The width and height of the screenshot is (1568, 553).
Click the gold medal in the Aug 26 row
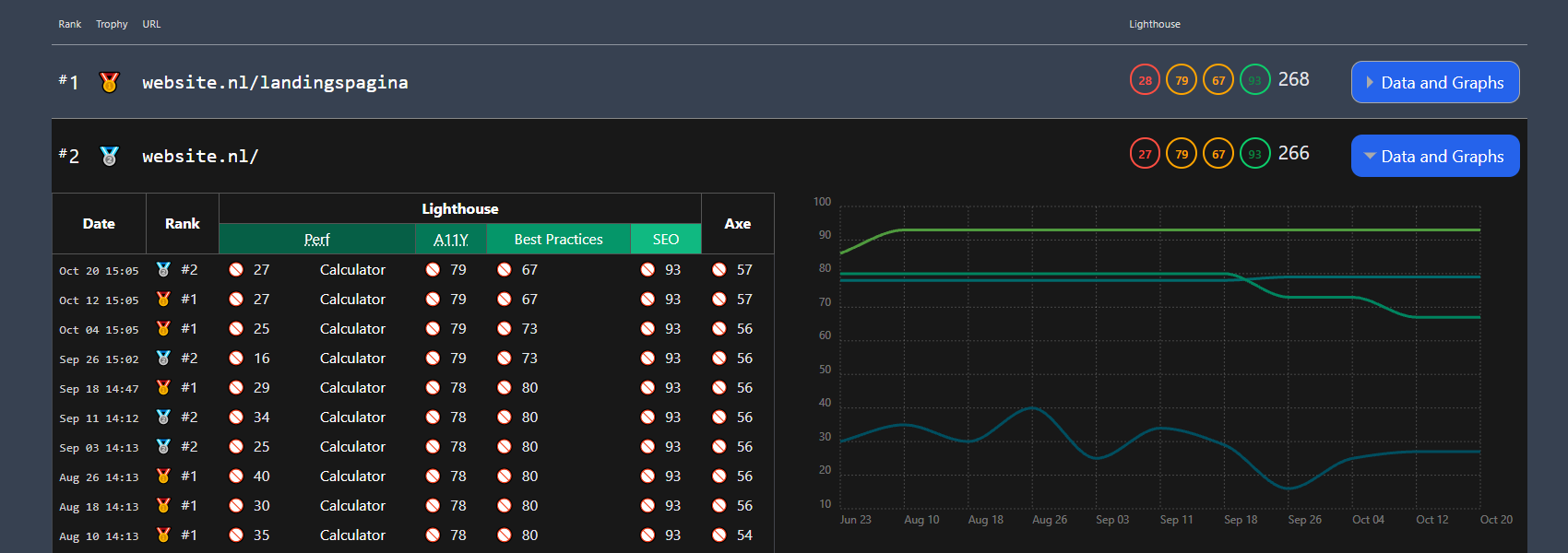click(163, 476)
